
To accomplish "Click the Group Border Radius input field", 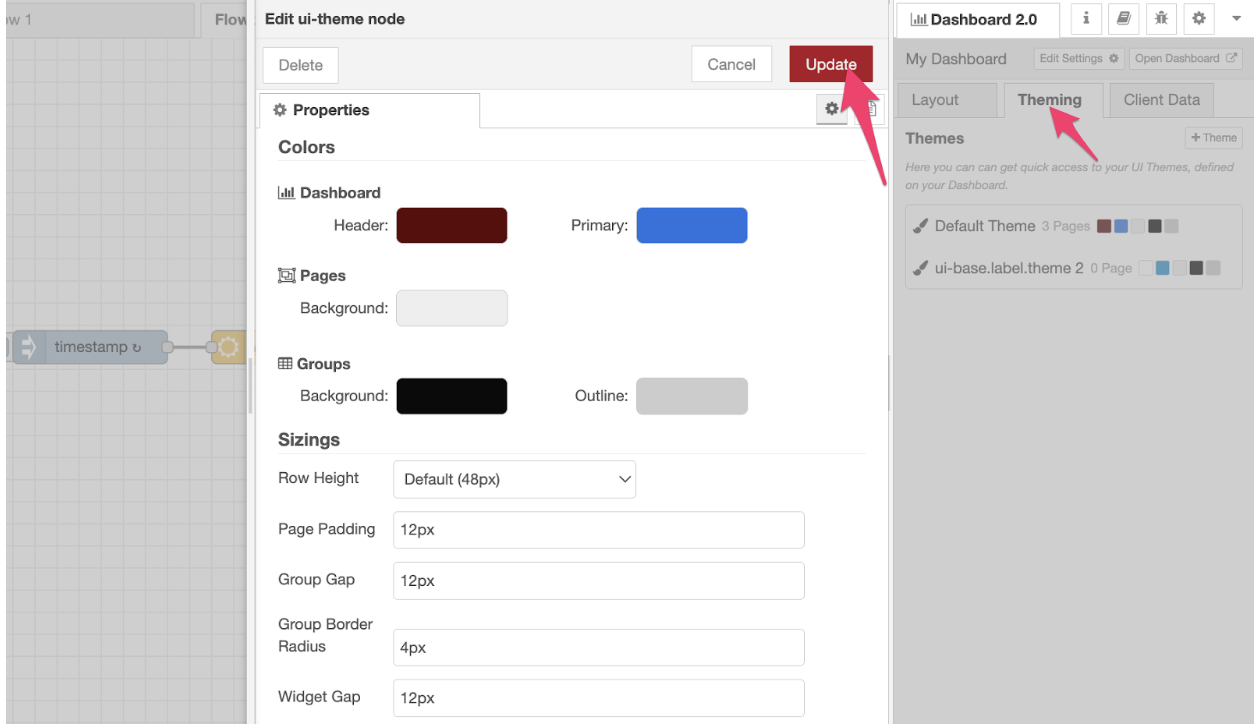I will pyautogui.click(x=599, y=648).
